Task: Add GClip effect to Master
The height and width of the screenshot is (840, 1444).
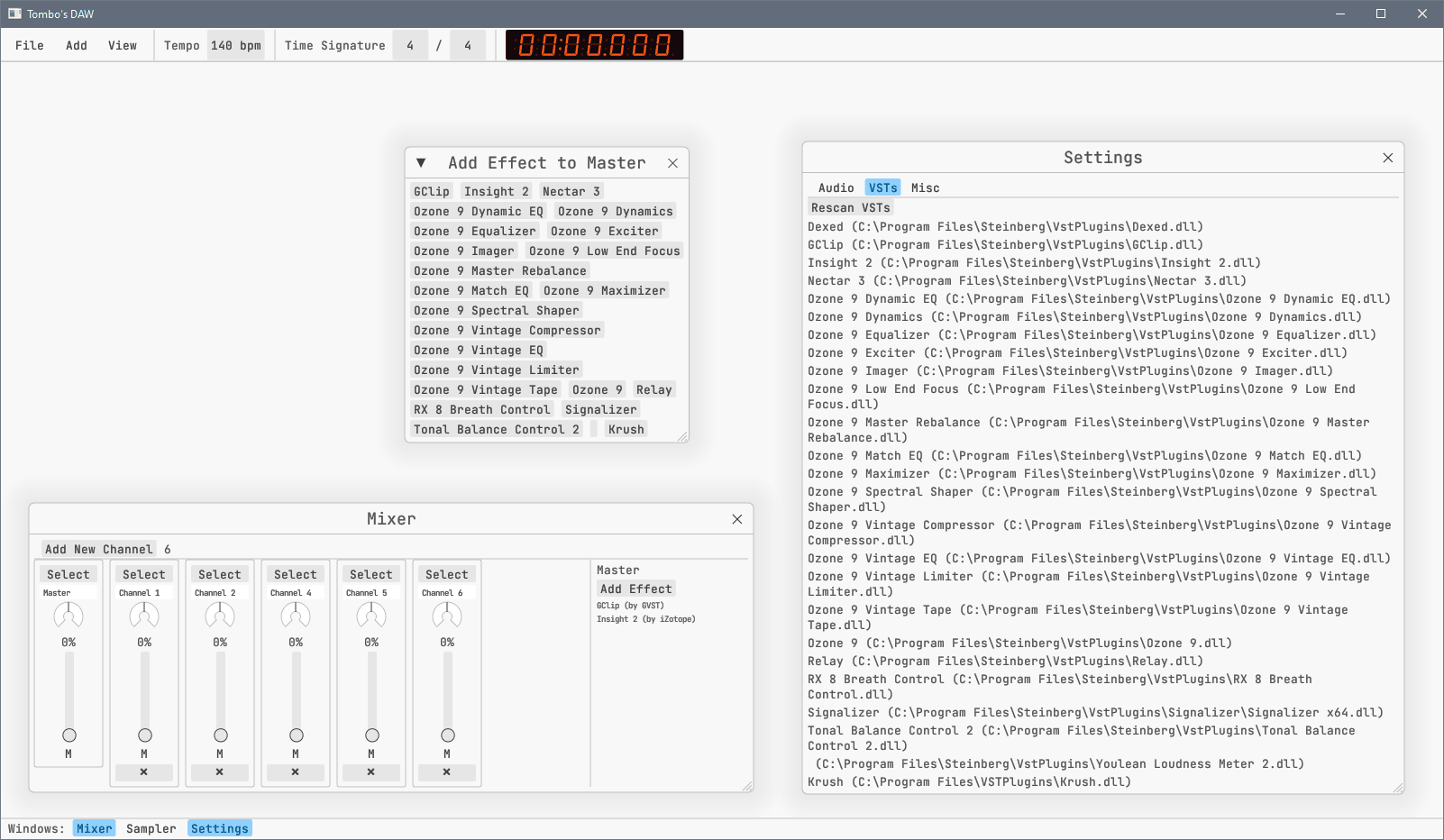Action: 432,192
